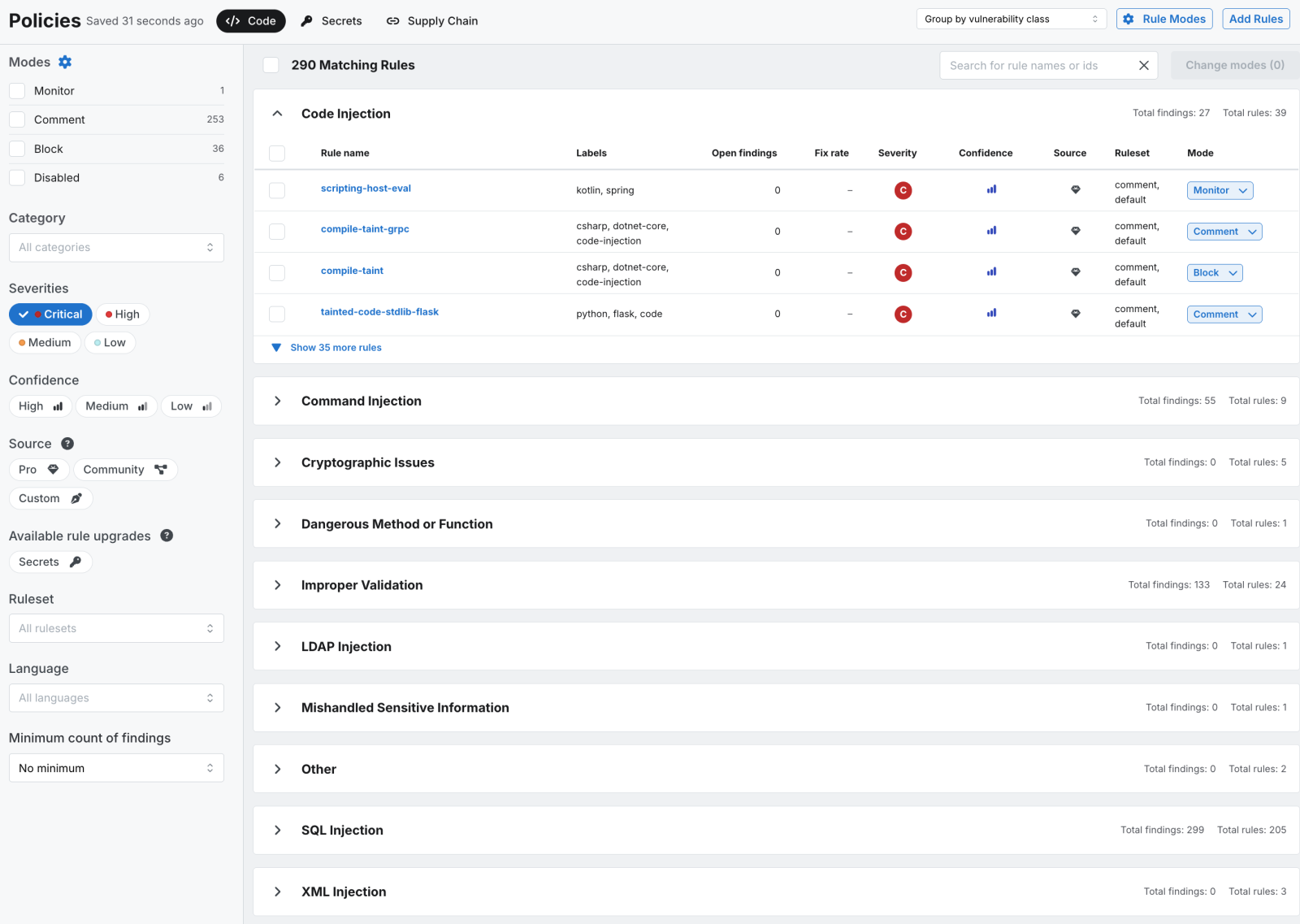Click severity icon for scripting-host-eval rule
1300x924 pixels.
click(903, 190)
